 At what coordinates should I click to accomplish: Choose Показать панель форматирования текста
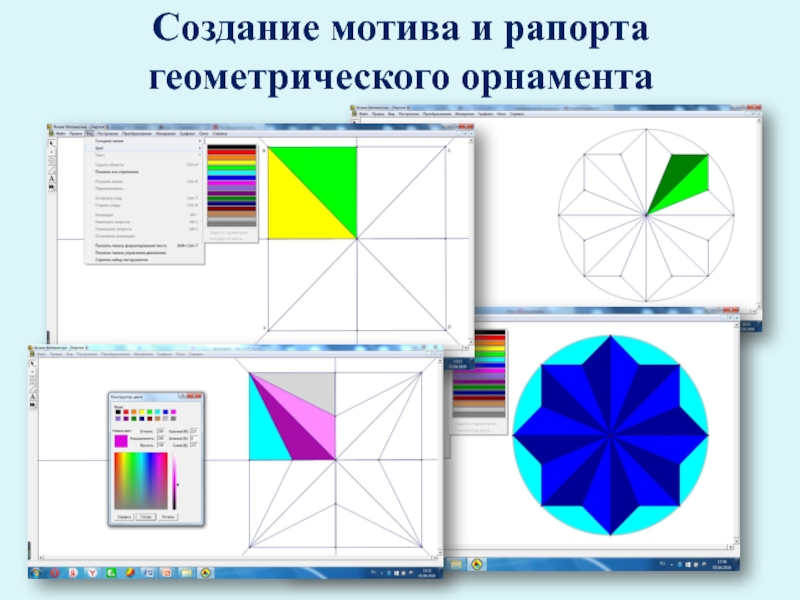pyautogui.click(x=144, y=245)
